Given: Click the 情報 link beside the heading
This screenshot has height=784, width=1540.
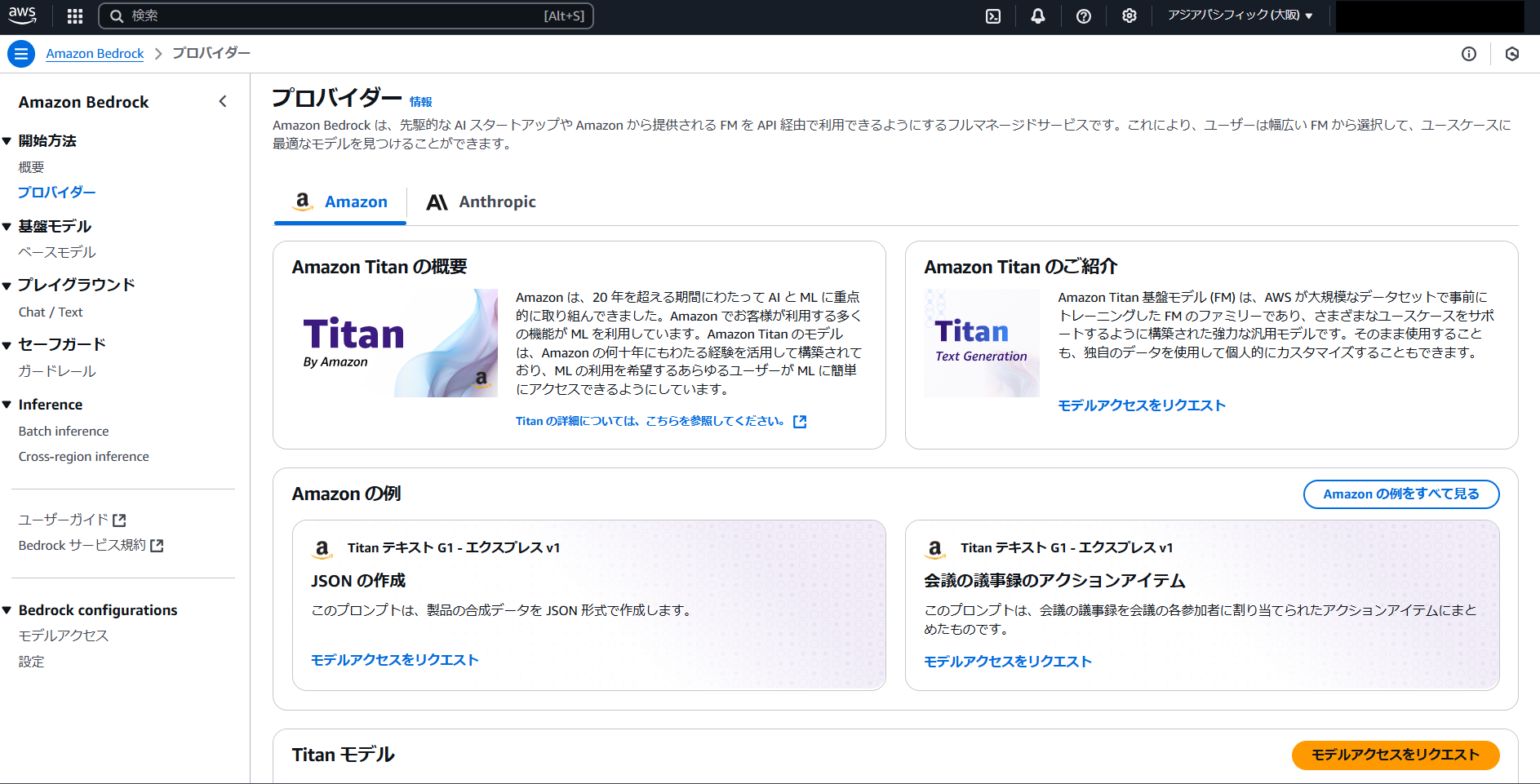Looking at the screenshot, I should (x=421, y=102).
